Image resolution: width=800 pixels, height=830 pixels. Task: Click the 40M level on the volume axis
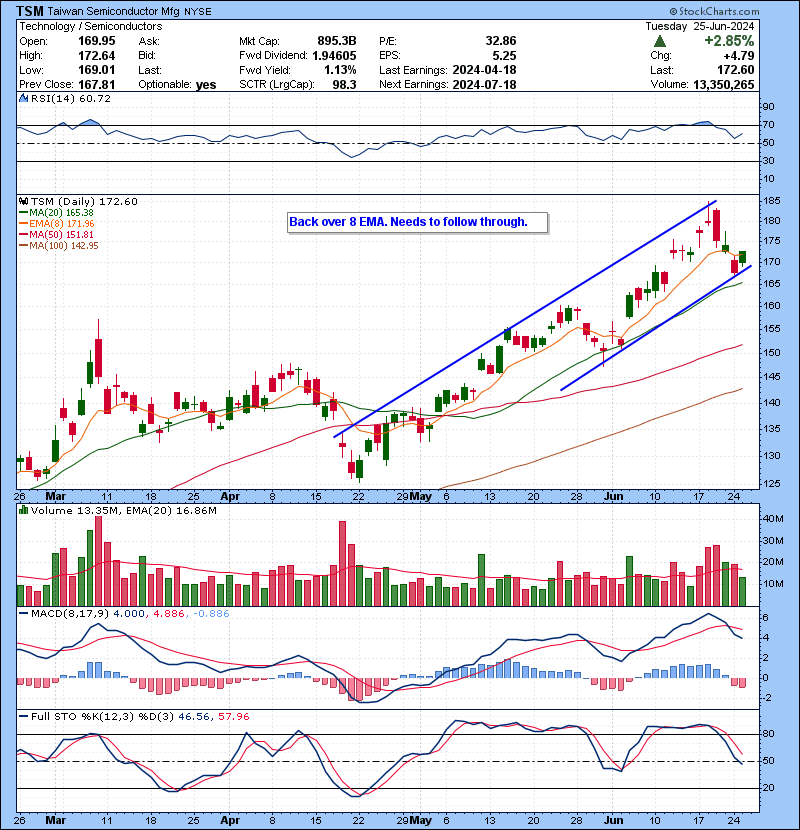click(x=773, y=519)
